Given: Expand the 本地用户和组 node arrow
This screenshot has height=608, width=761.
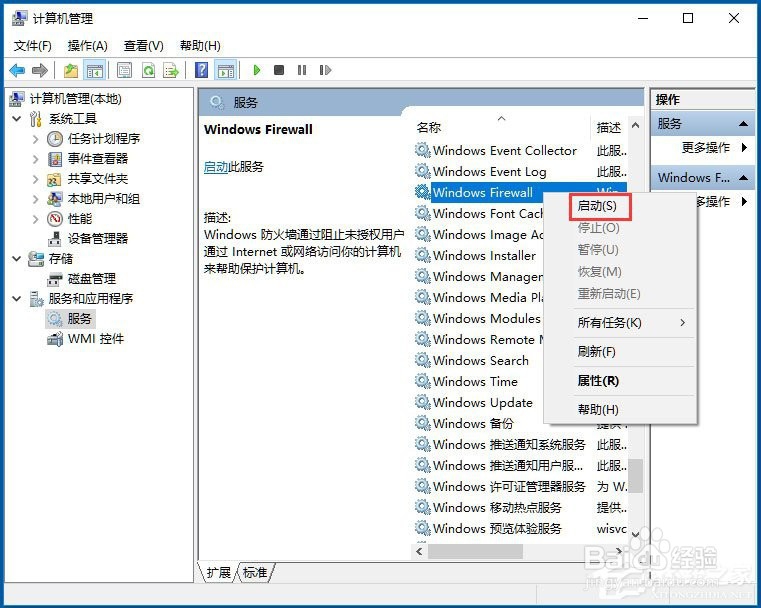Looking at the screenshot, I should click(35, 199).
